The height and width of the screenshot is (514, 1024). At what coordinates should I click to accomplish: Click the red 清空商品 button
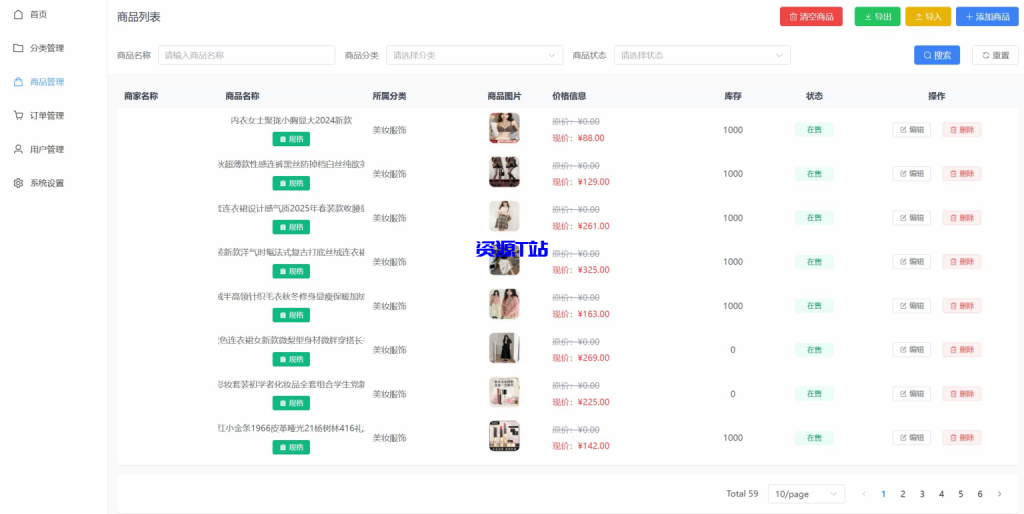811,17
